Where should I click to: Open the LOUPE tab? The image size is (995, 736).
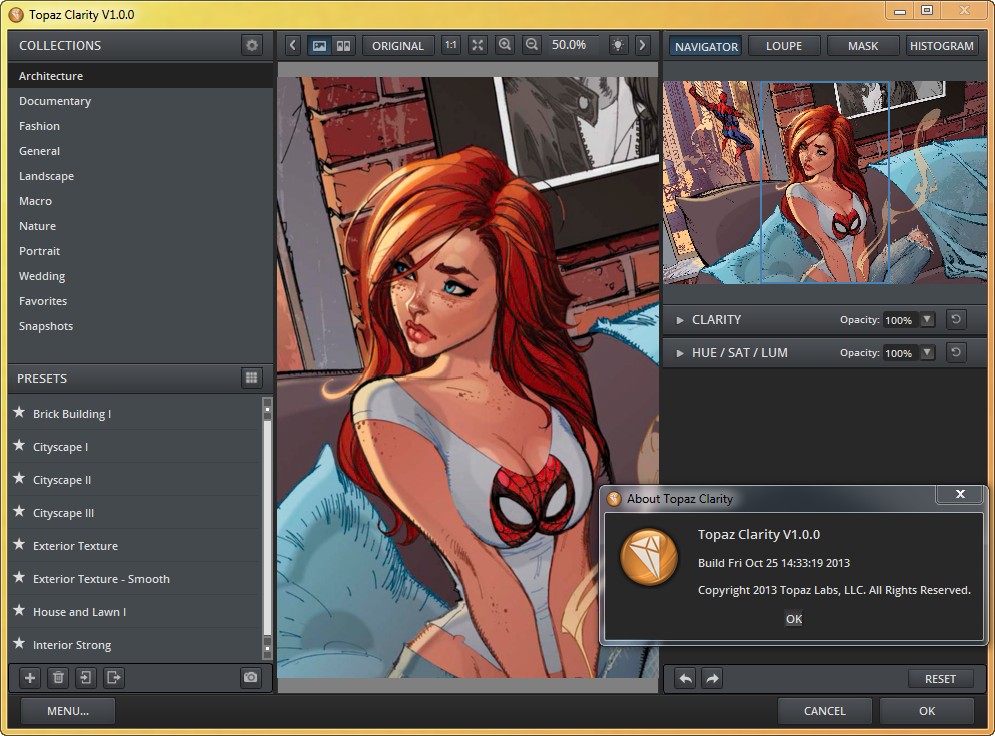click(784, 46)
